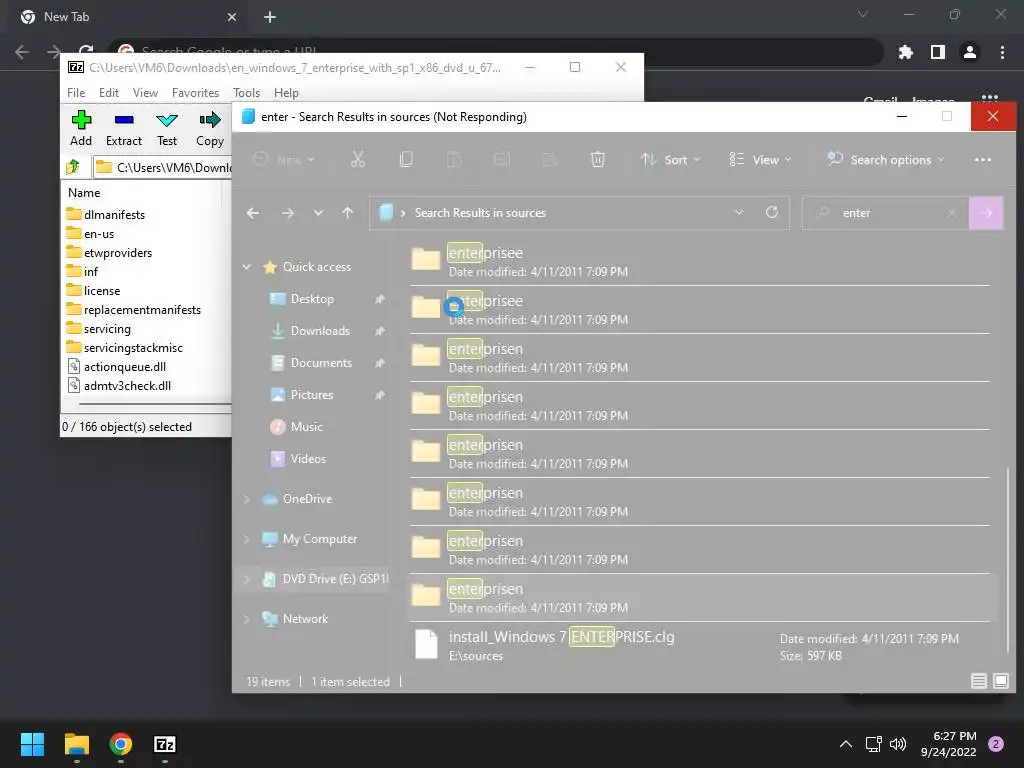Select actionqueue.dll file in 7-Zip
Image resolution: width=1024 pixels, height=768 pixels.
tap(117, 366)
